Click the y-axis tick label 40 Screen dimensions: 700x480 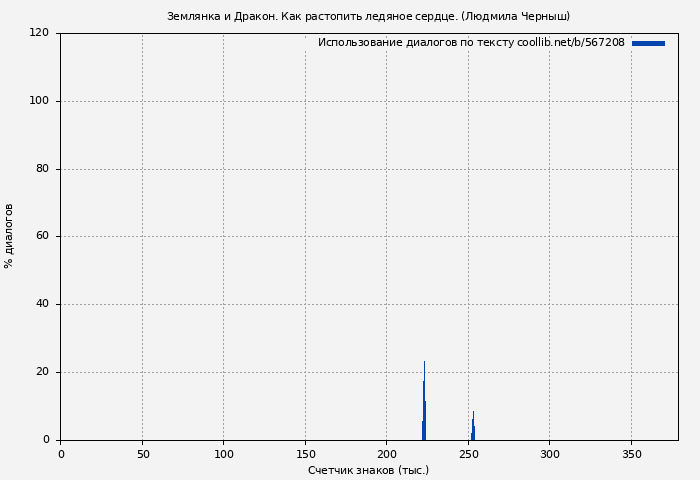(x=42, y=304)
